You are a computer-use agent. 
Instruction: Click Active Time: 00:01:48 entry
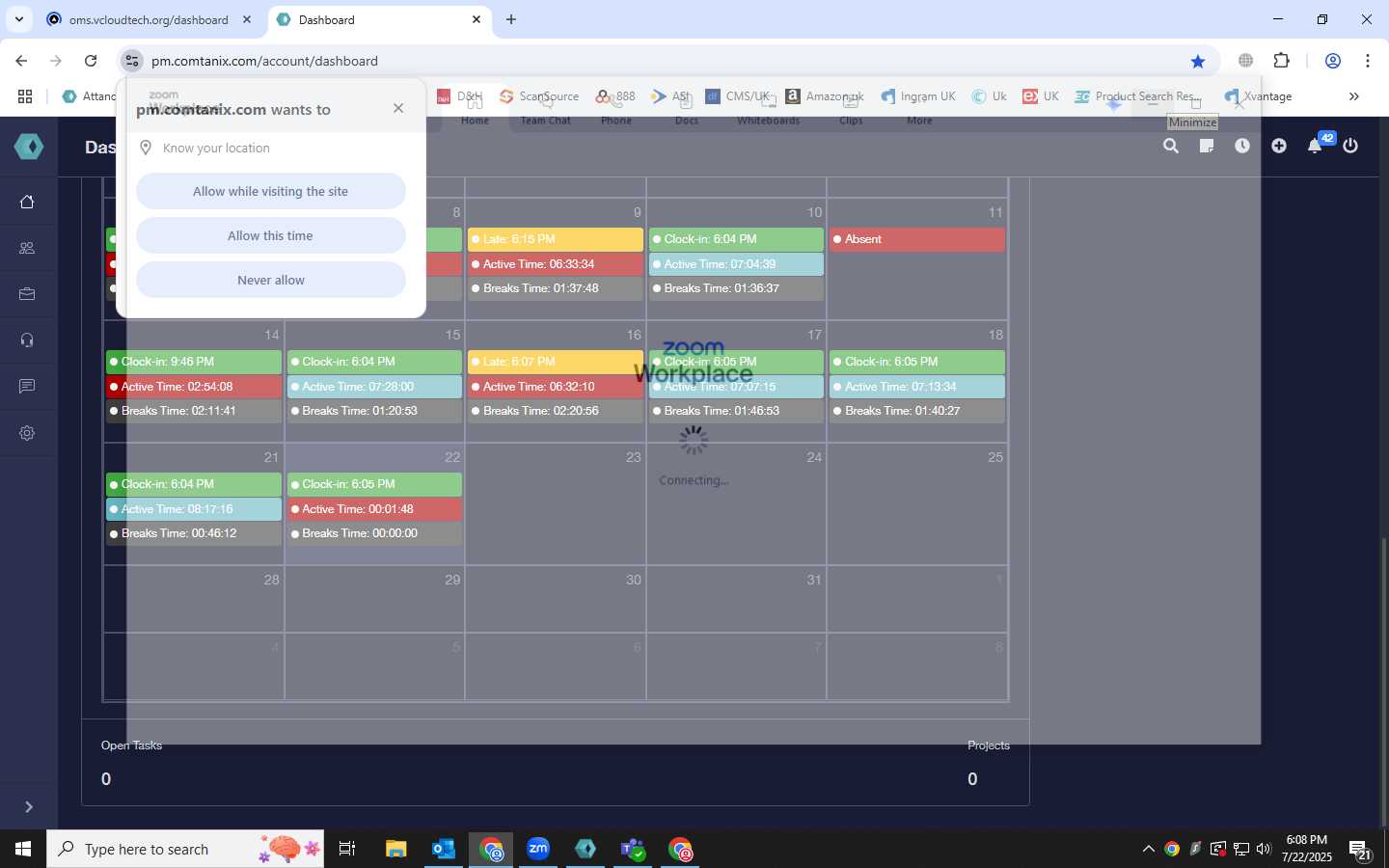[374, 509]
